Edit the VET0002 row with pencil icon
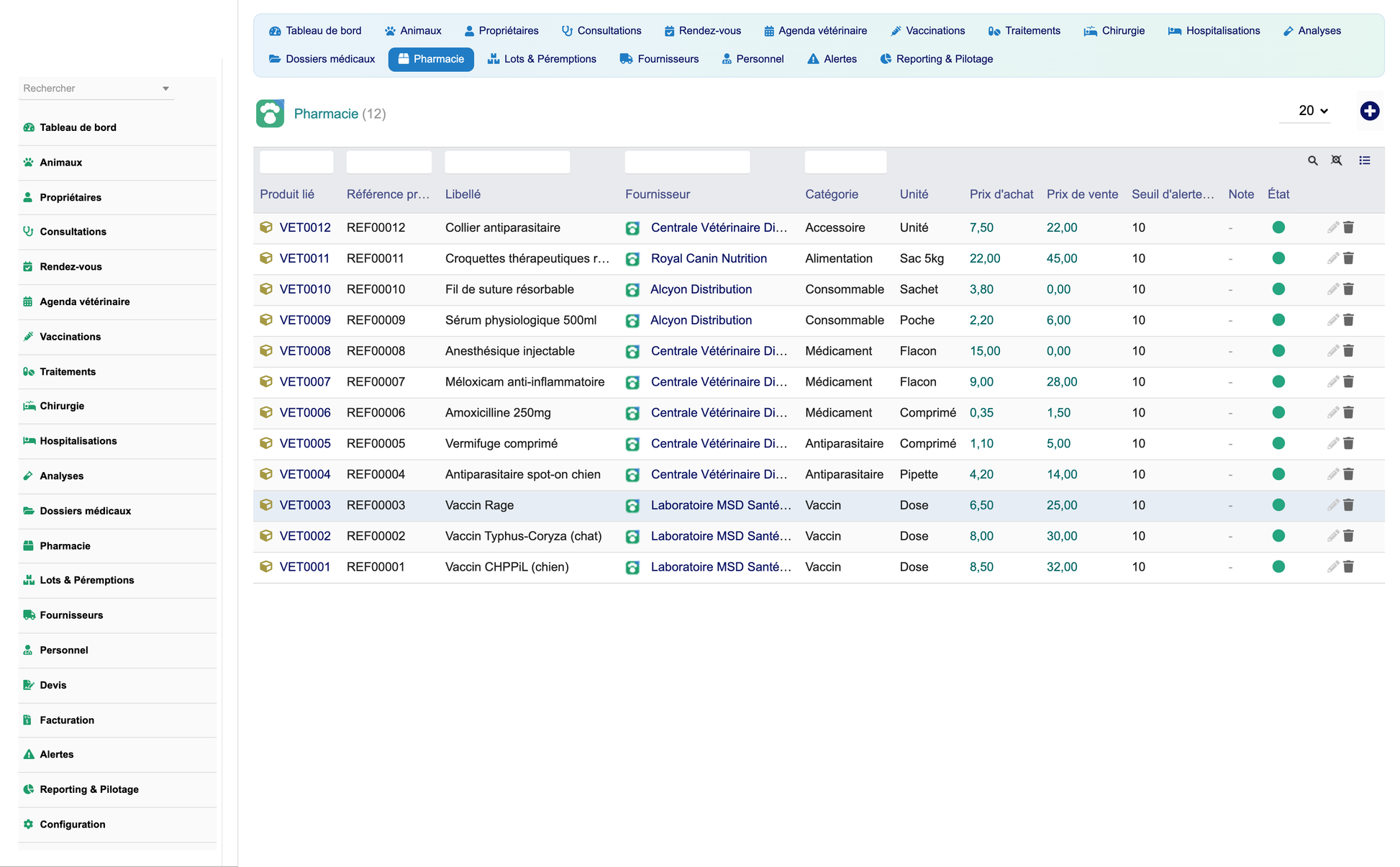1400x867 pixels. [1333, 536]
